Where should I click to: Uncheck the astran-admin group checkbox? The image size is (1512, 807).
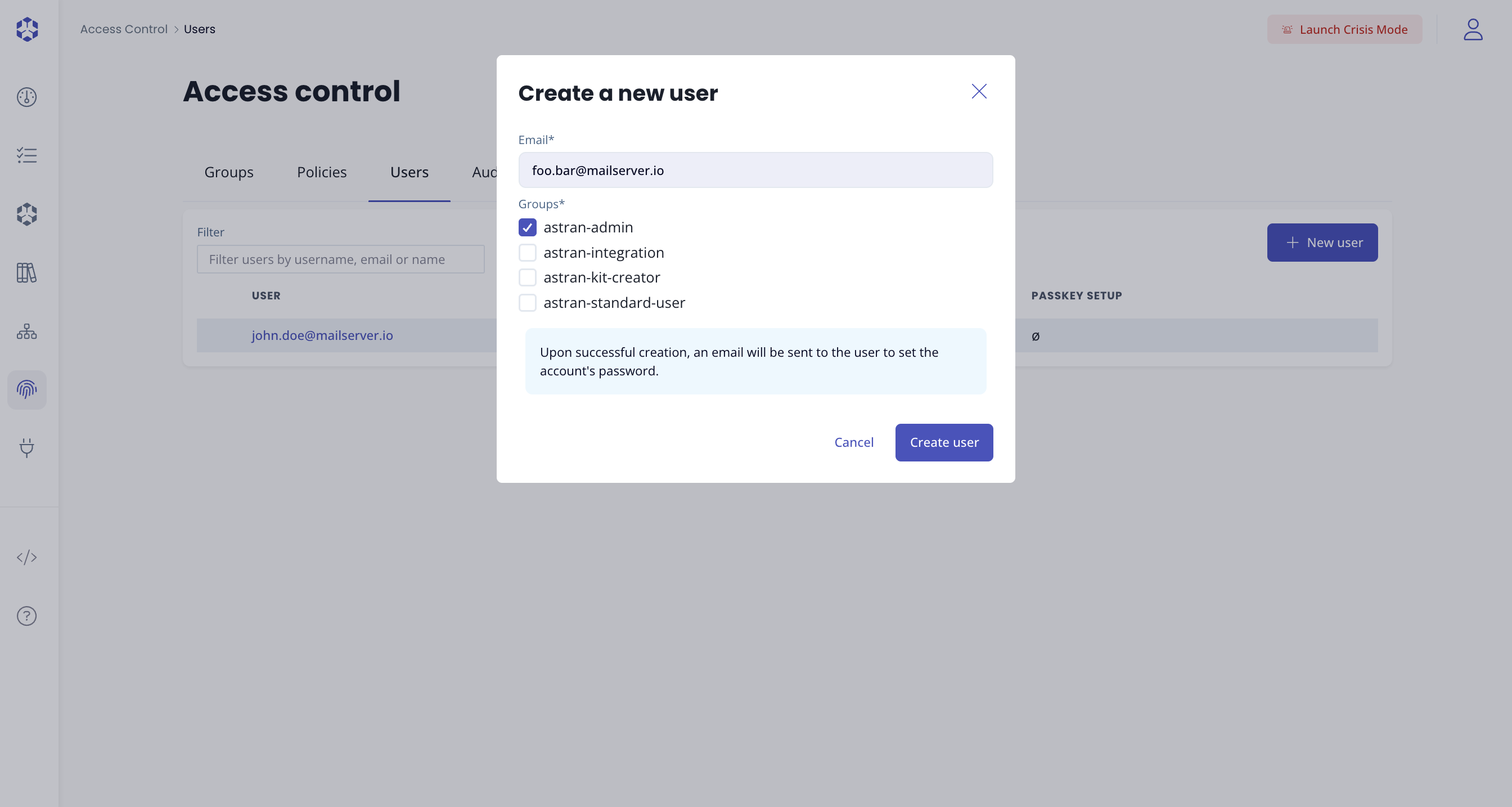click(526, 227)
